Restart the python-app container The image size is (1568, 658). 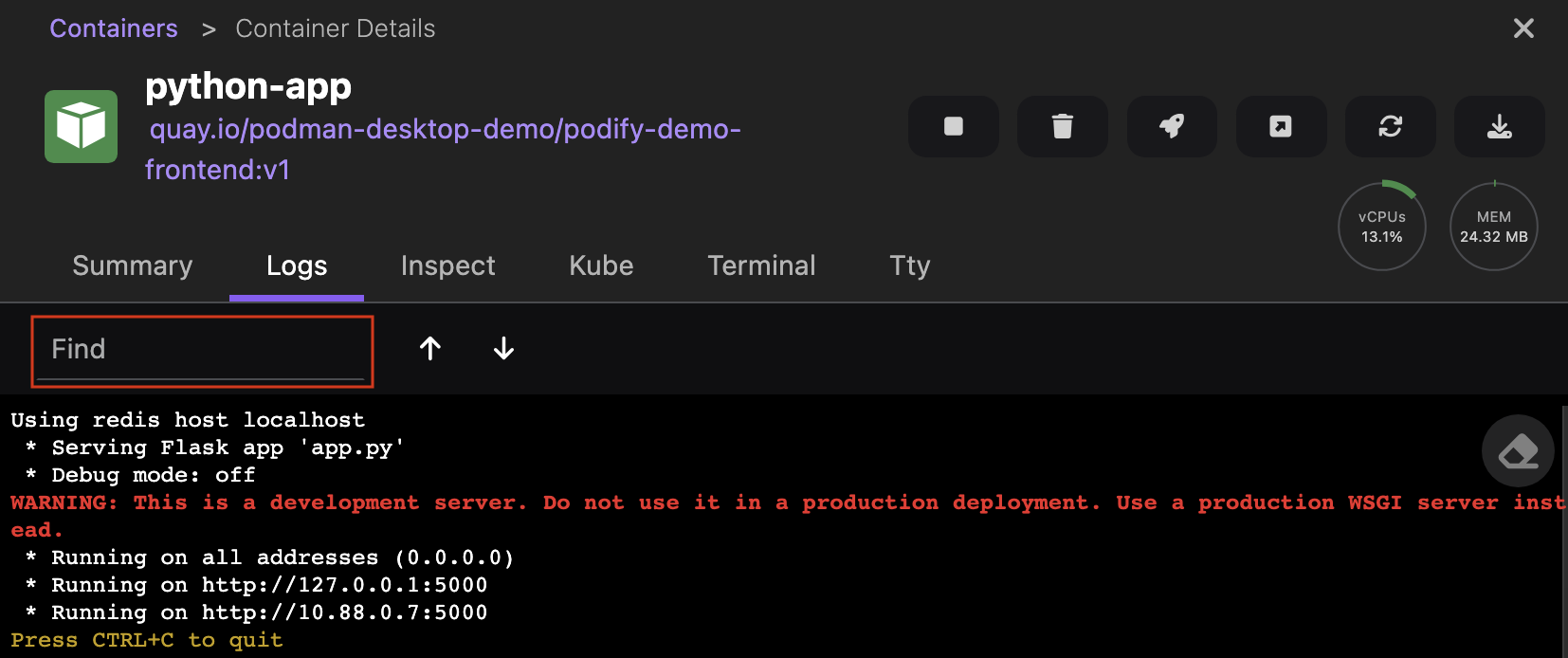tap(1390, 126)
